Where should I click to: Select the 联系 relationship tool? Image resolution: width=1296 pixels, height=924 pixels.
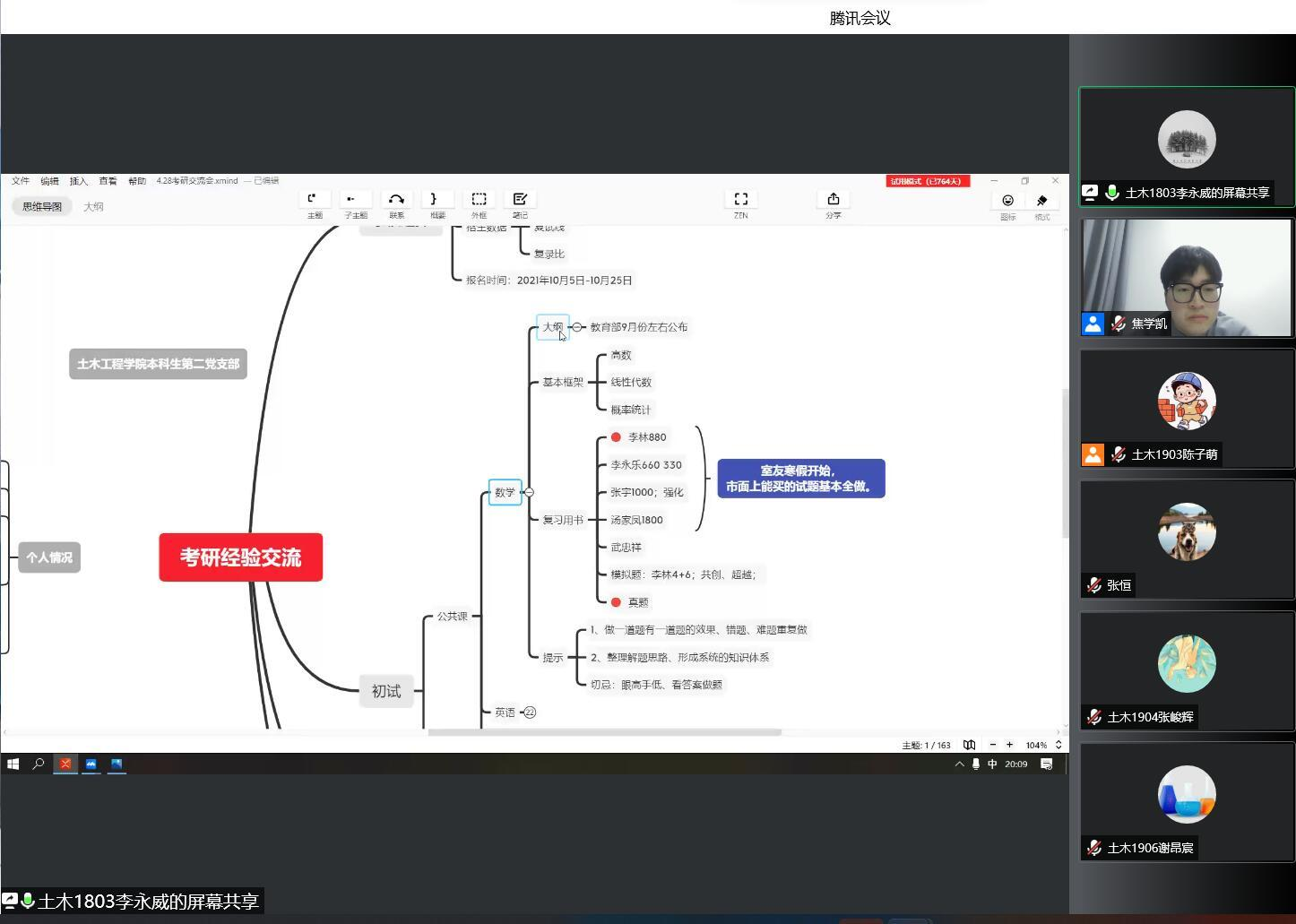396,200
